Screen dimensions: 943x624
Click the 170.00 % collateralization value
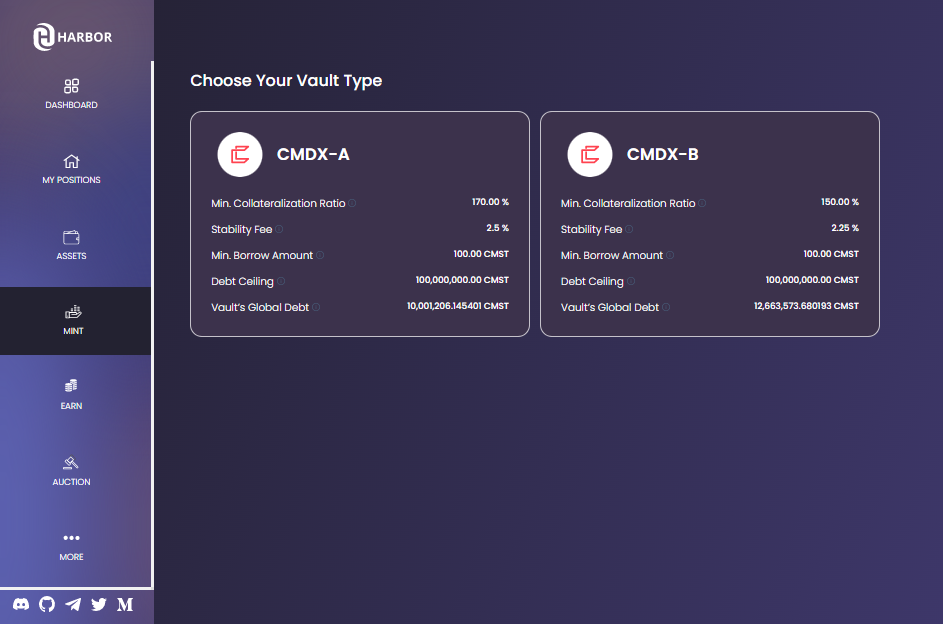[490, 202]
